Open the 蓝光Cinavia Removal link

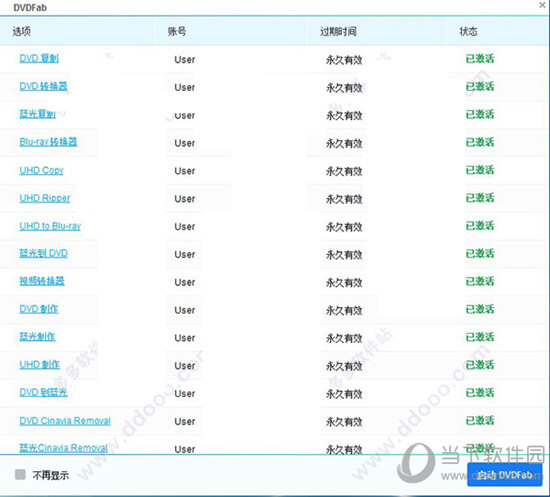[x=63, y=448]
